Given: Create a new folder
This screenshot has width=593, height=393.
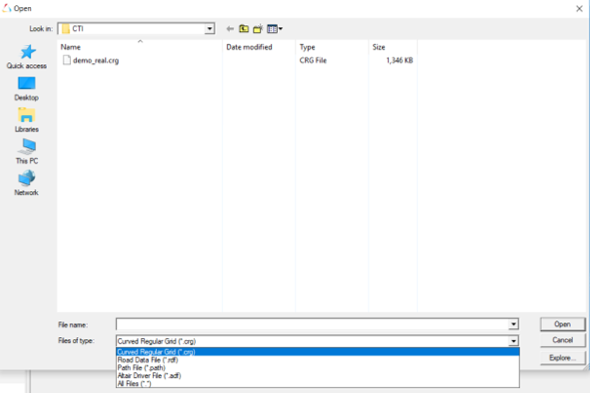Looking at the screenshot, I should coord(258,29).
